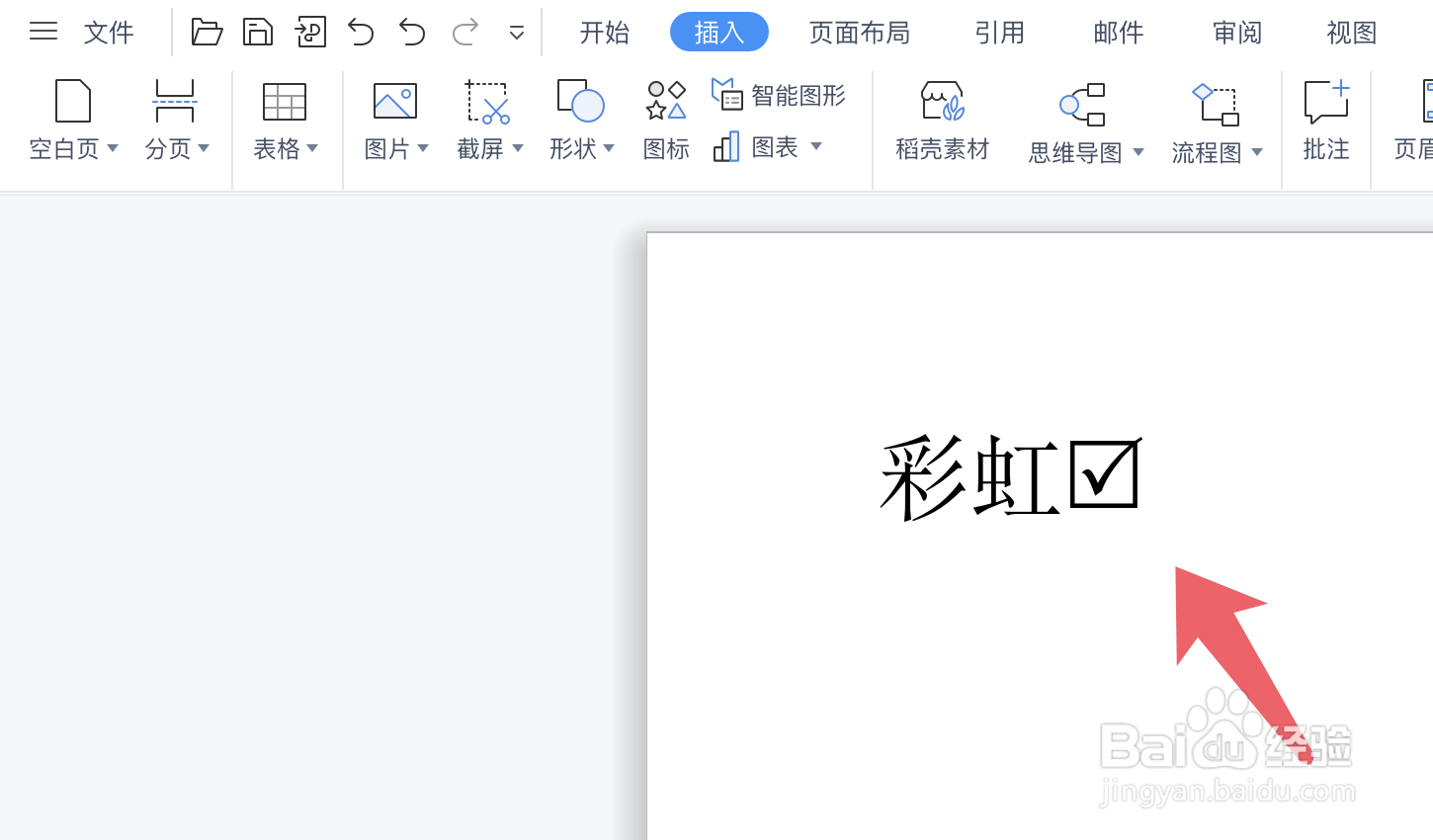Click the export to PDF icon
This screenshot has height=840, width=1433.
[310, 32]
